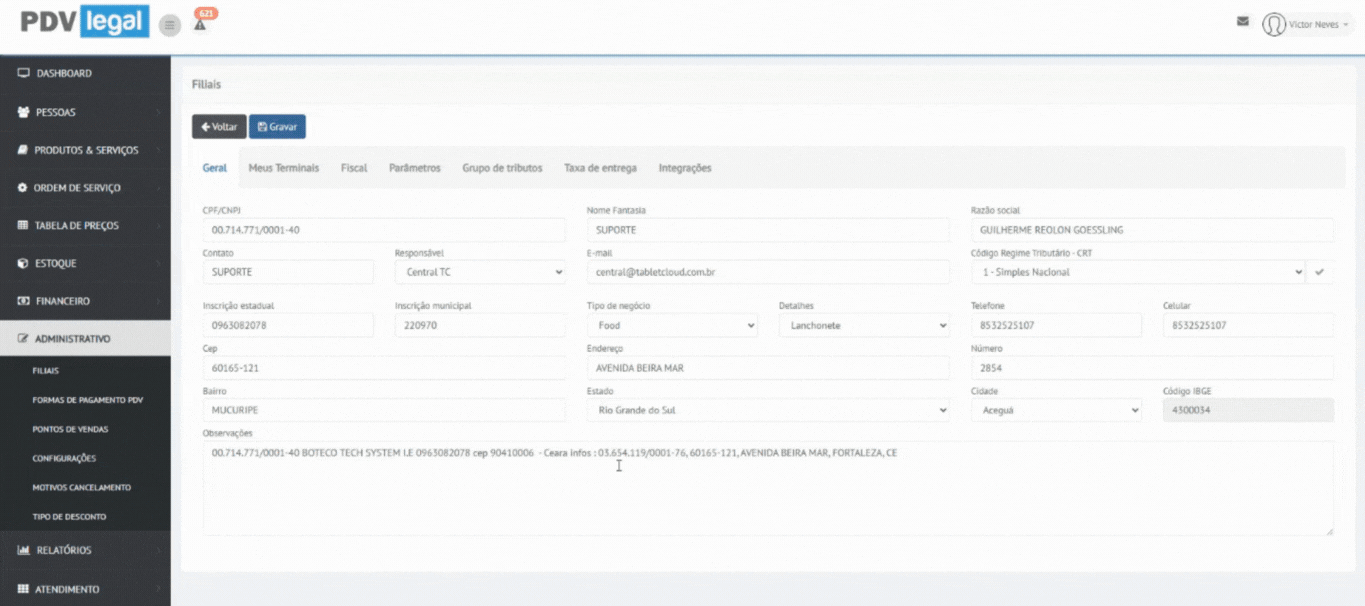Go back with the Voltar button
Screen dimensions: 1365x606
coord(219,127)
